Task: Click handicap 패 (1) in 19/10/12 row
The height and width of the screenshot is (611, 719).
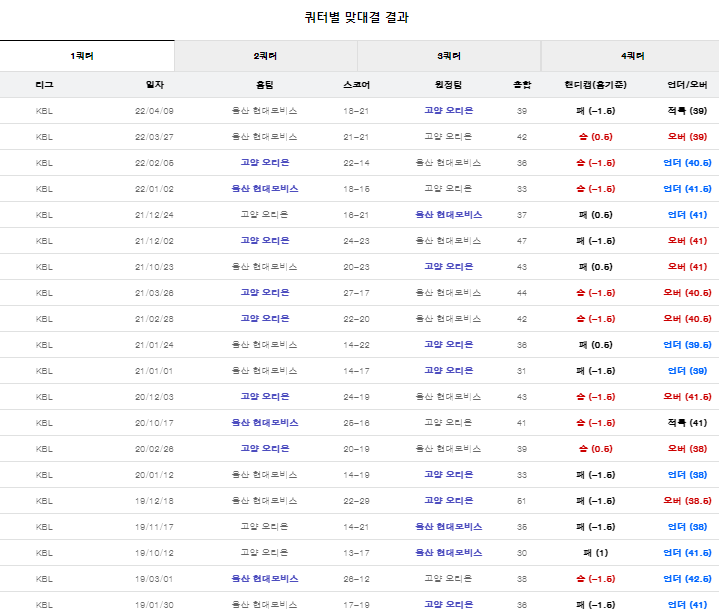Action: tap(595, 553)
